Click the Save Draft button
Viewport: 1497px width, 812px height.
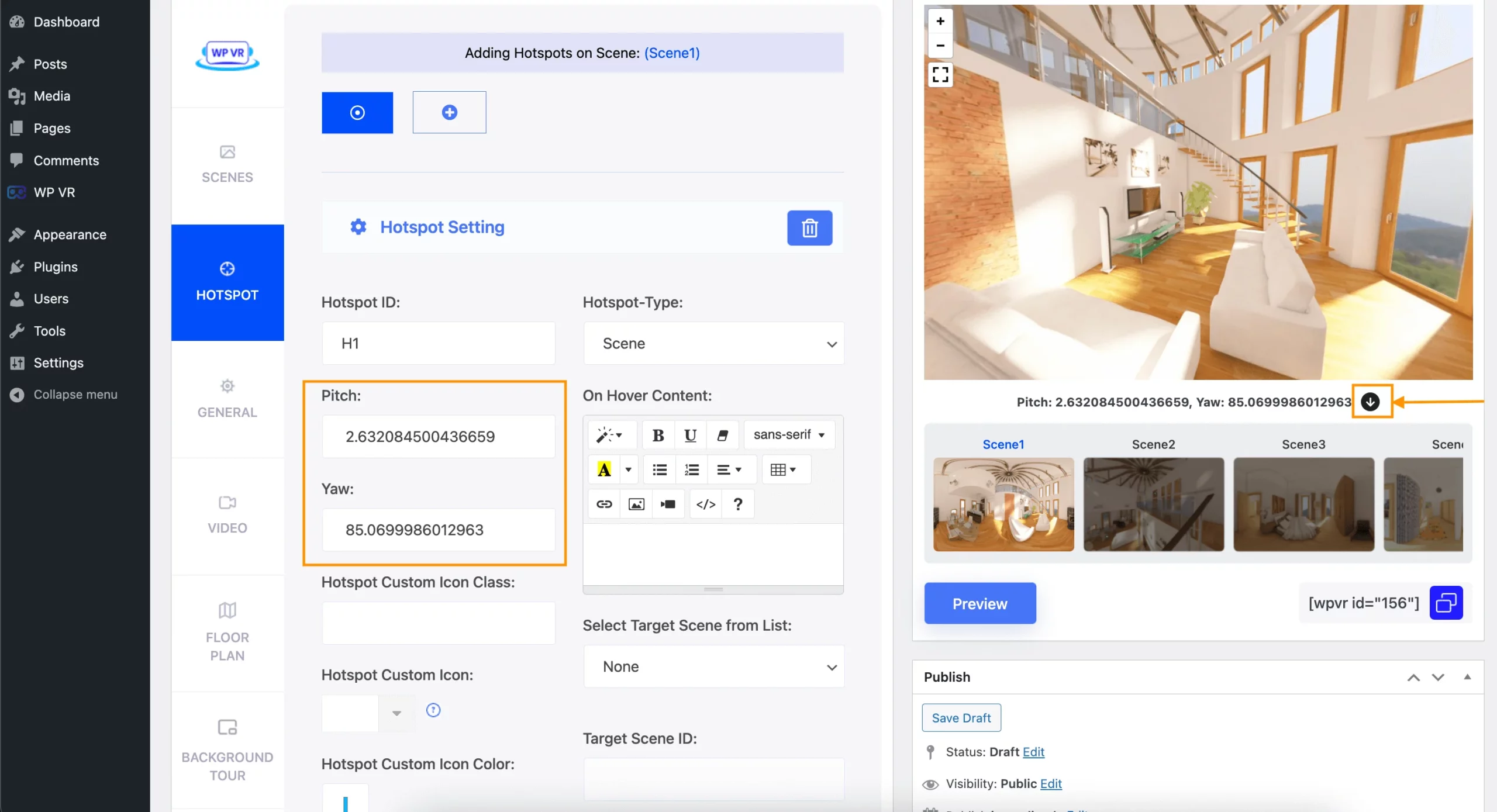[x=960, y=718]
